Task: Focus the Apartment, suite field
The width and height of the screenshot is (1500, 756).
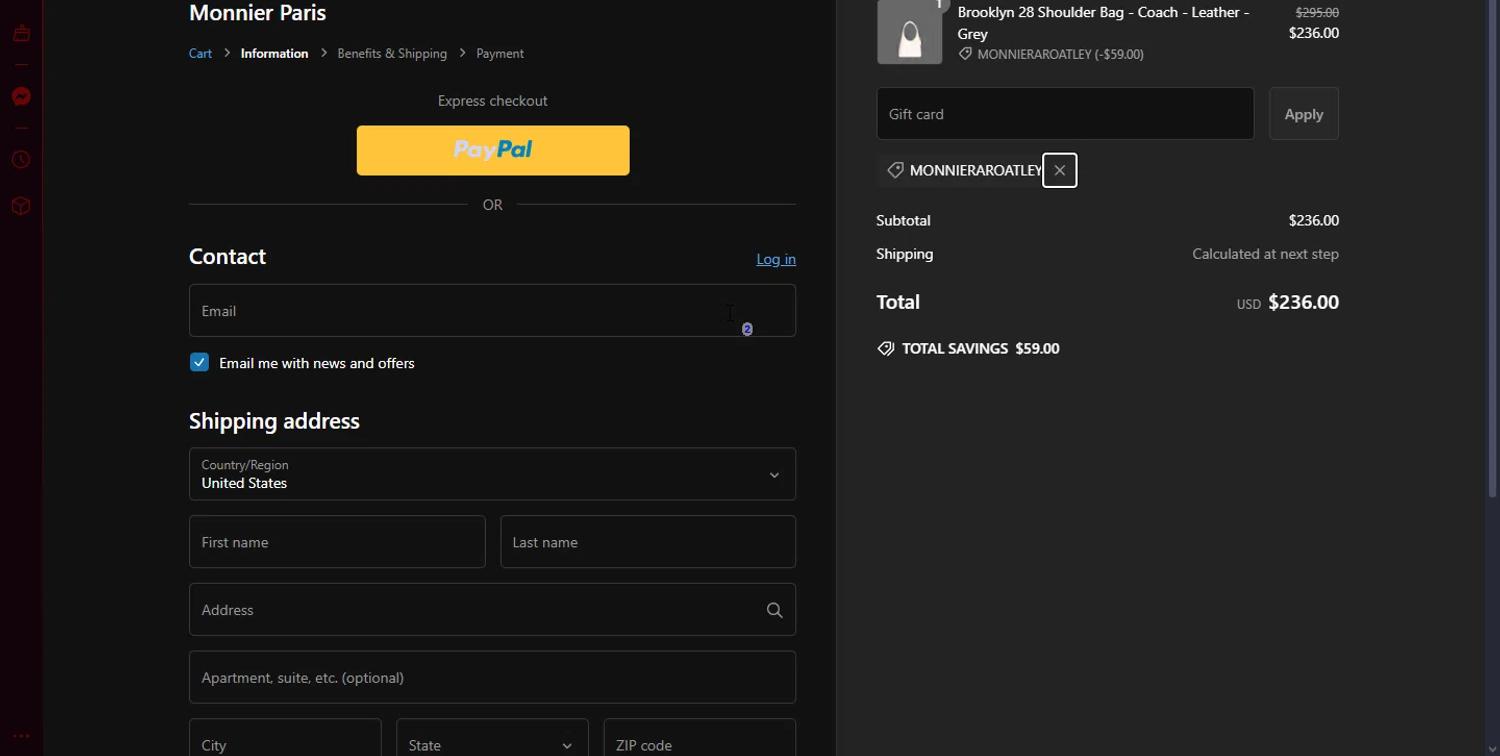Action: coord(492,677)
